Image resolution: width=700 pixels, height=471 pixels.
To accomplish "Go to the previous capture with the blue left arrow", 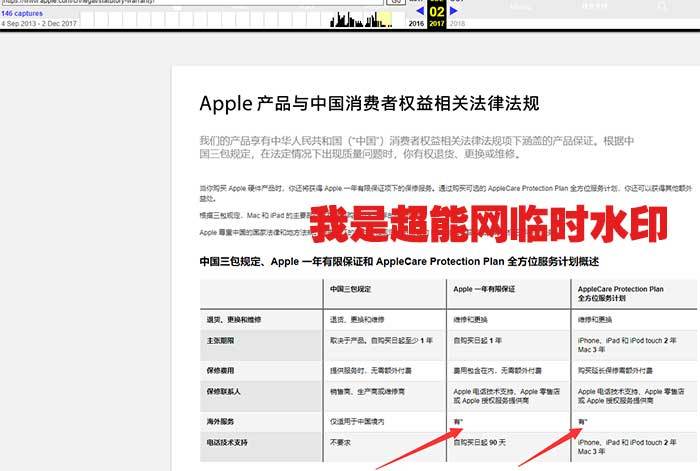I will pyautogui.click(x=420, y=11).
